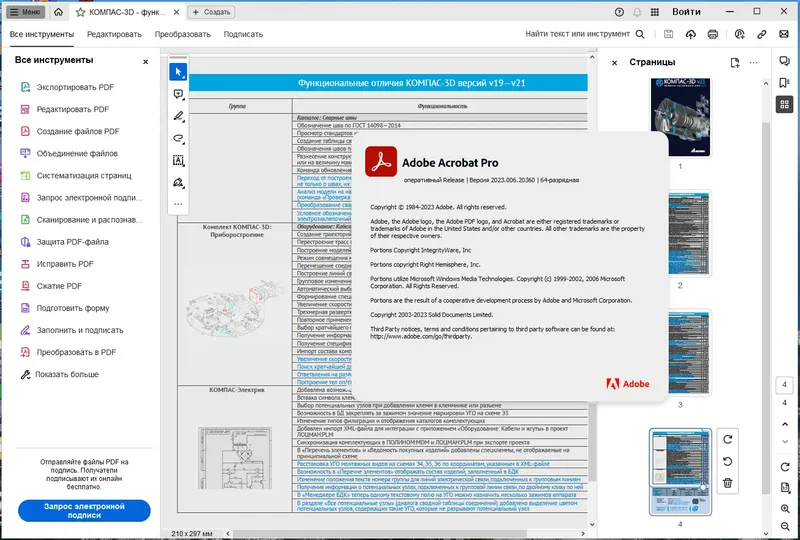Close the КОМПАС-3D document tab
The height and width of the screenshot is (540, 800).
tap(176, 12)
